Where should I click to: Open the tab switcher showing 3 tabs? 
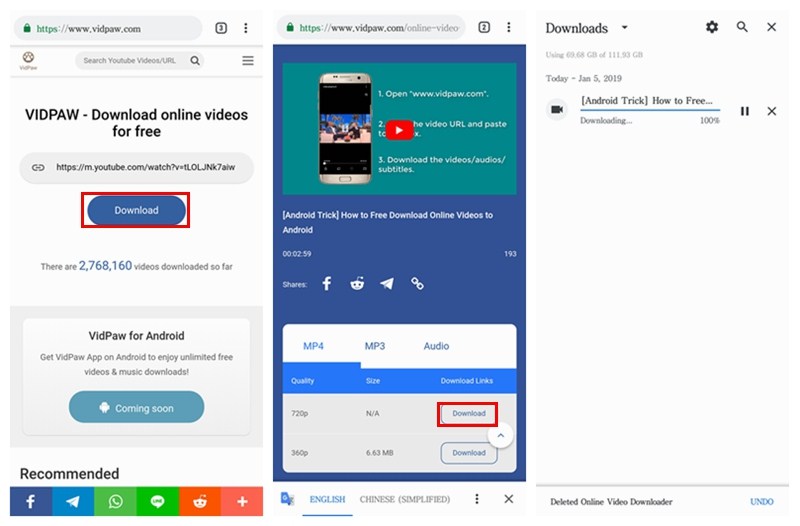point(221,28)
